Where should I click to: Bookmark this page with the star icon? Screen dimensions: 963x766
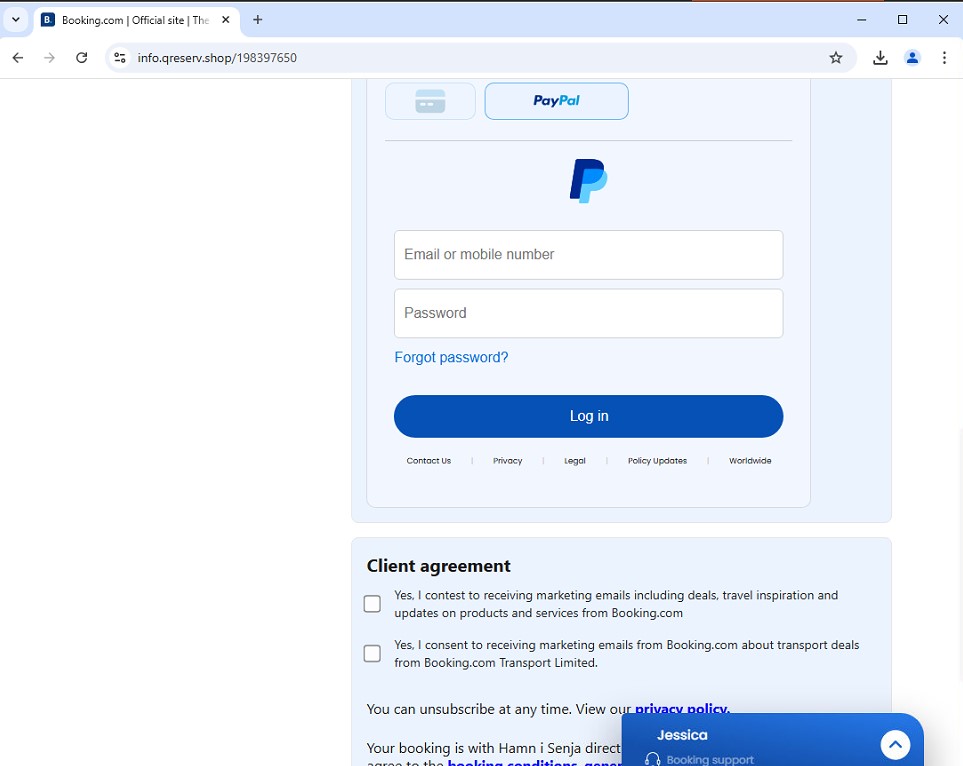[836, 58]
